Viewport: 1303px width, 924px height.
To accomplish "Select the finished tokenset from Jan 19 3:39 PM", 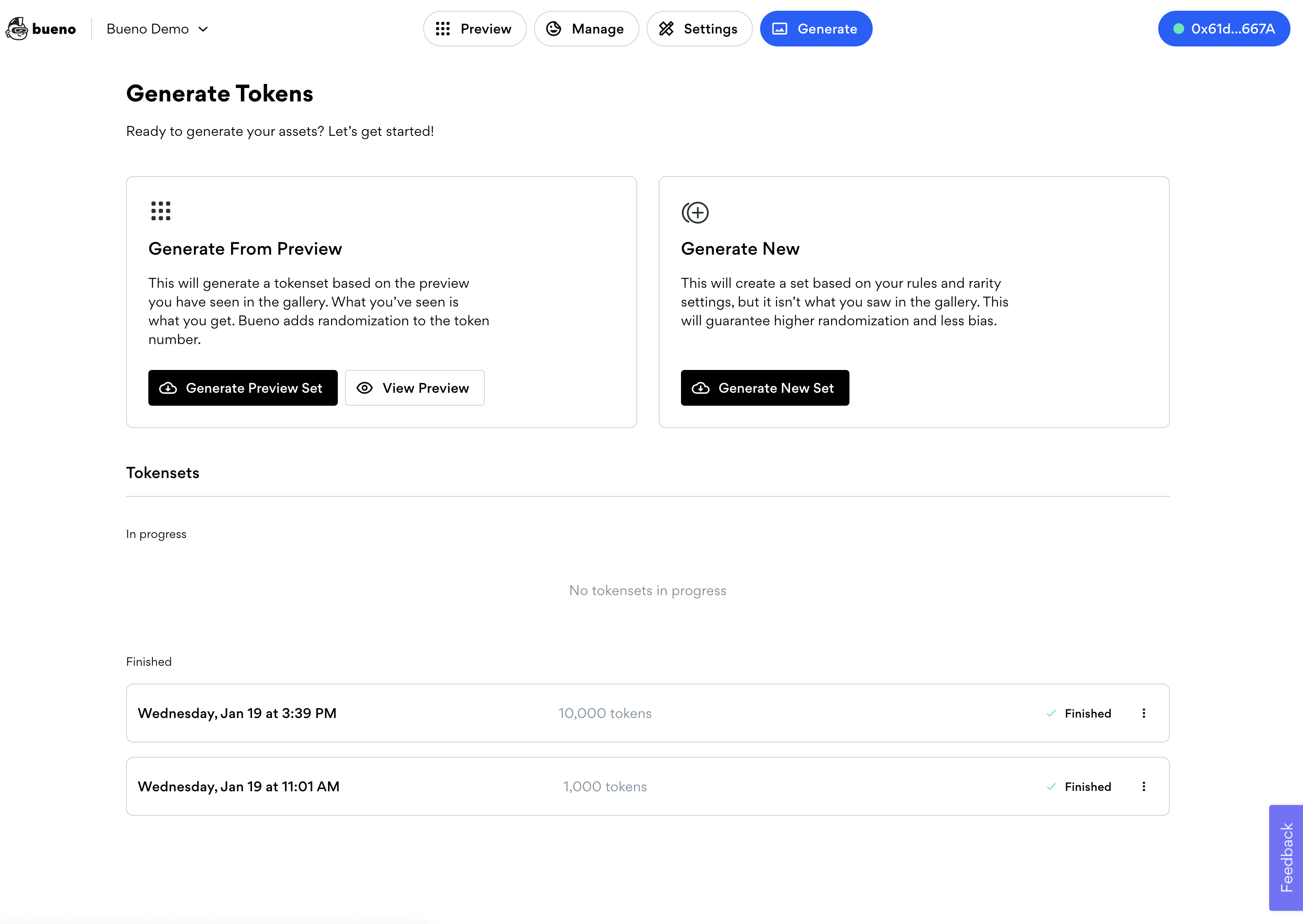I will tap(648, 713).
